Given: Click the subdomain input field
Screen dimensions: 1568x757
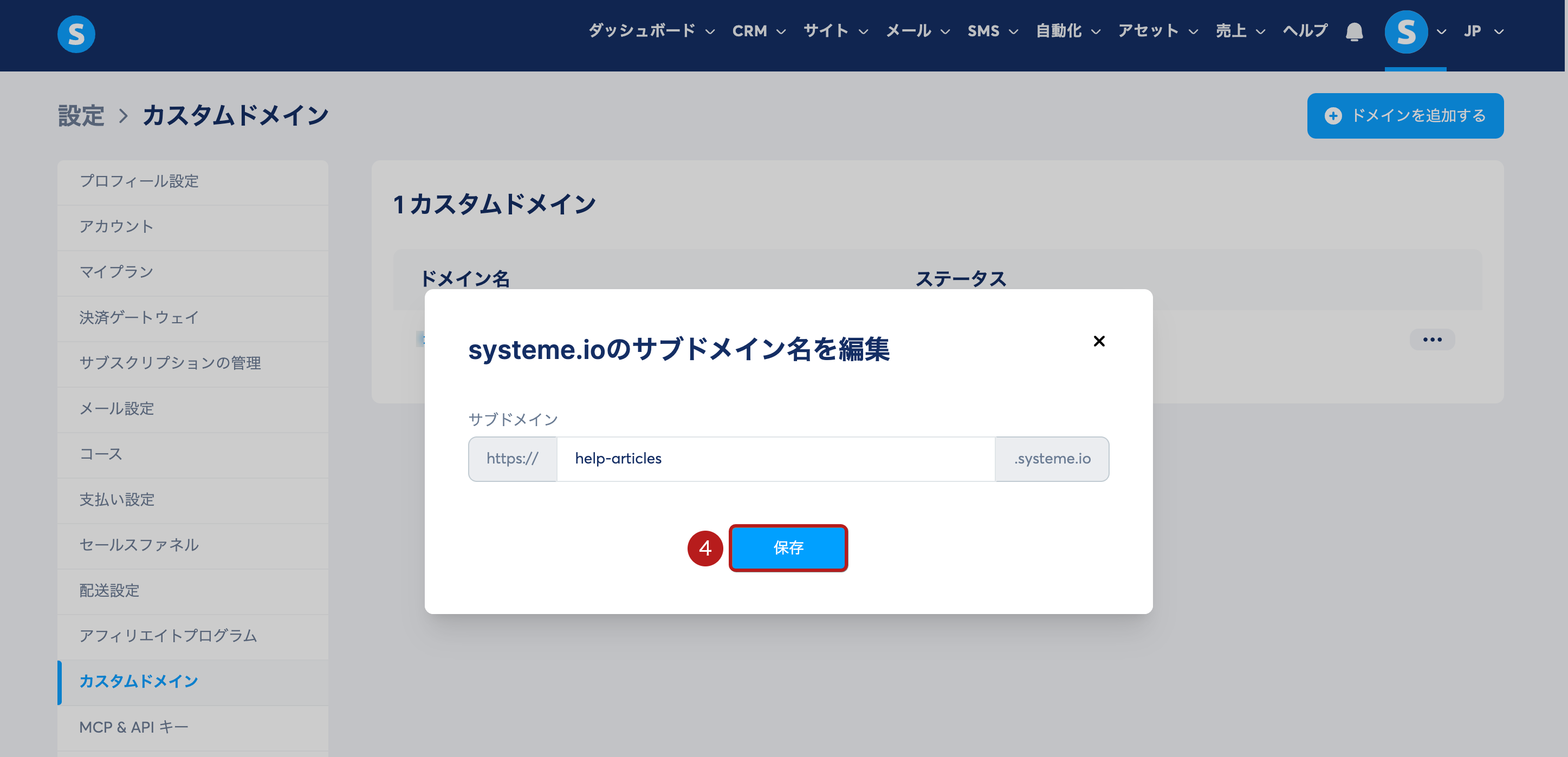Looking at the screenshot, I should coord(775,459).
